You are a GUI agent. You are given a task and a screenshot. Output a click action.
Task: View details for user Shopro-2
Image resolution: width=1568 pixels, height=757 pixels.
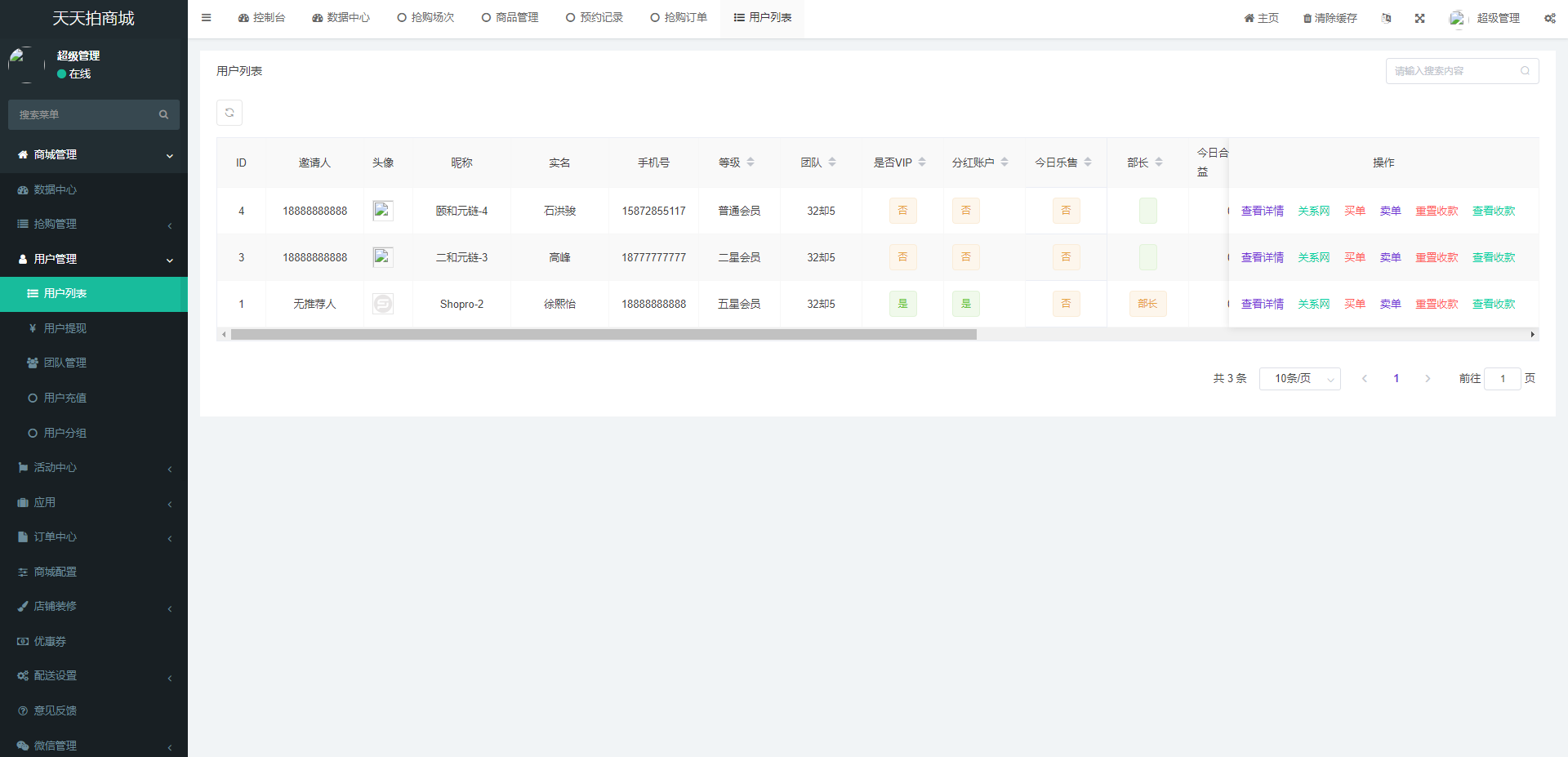[x=1262, y=304]
